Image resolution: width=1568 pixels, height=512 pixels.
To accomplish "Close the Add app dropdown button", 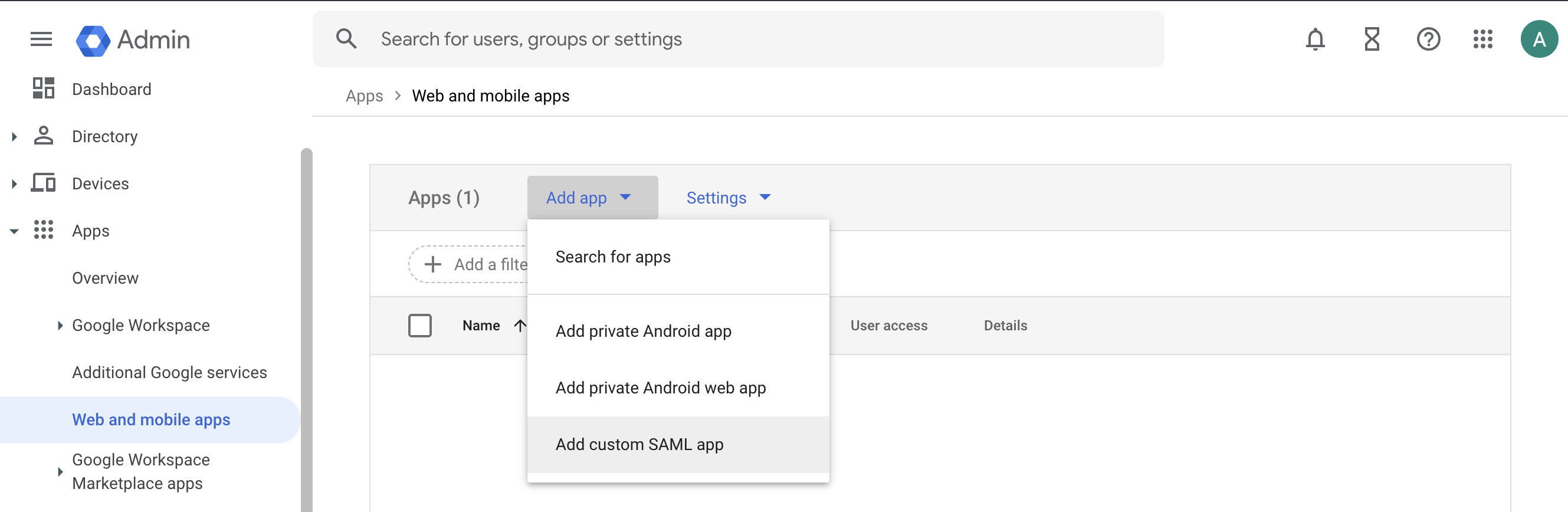I will click(592, 198).
